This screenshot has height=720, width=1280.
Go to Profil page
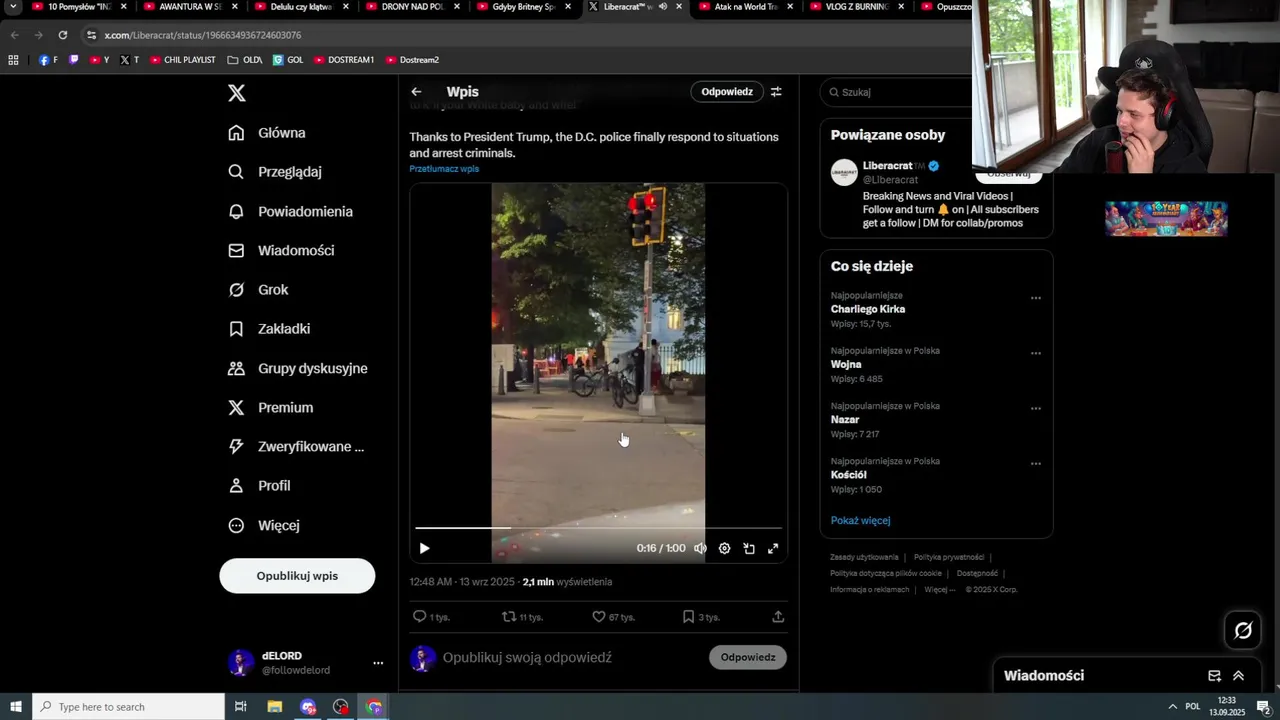(259, 486)
